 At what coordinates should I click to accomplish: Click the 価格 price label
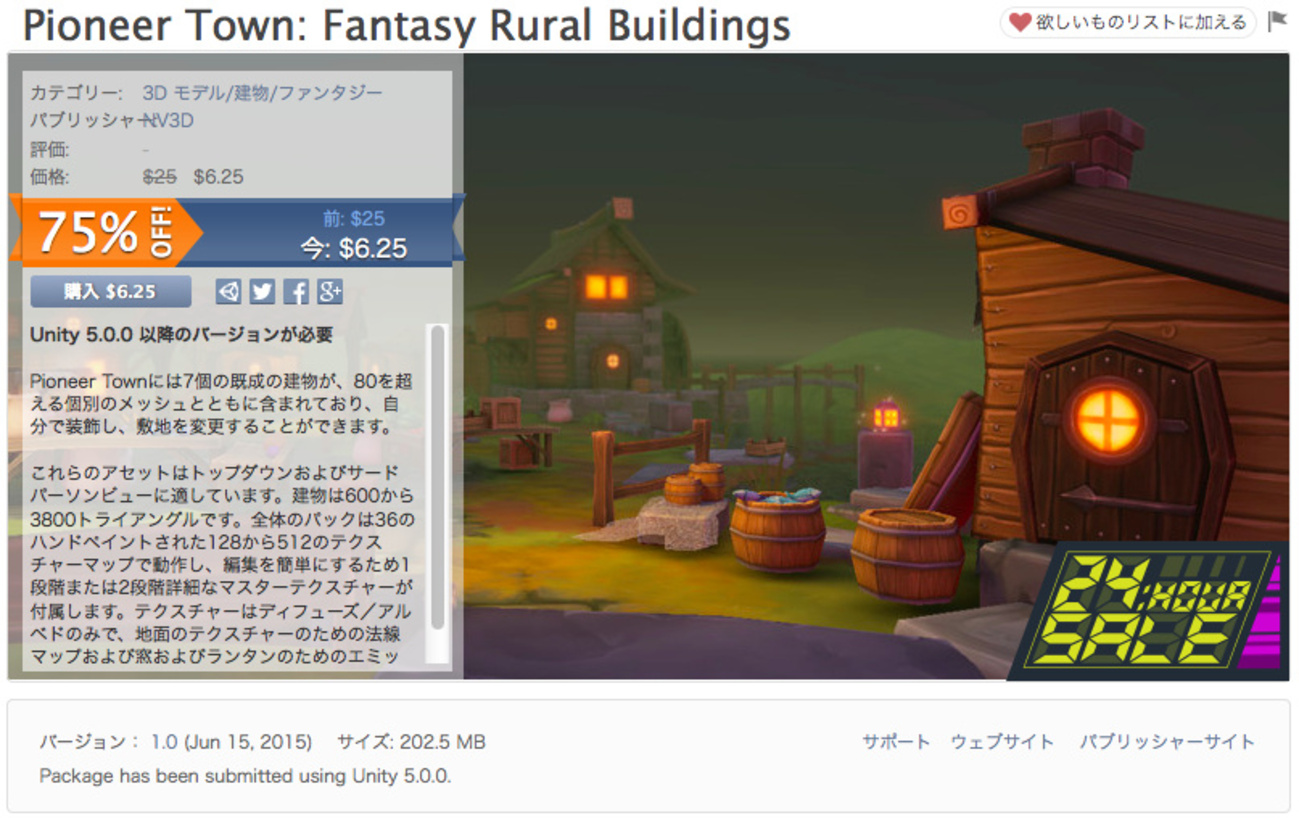click(50, 177)
